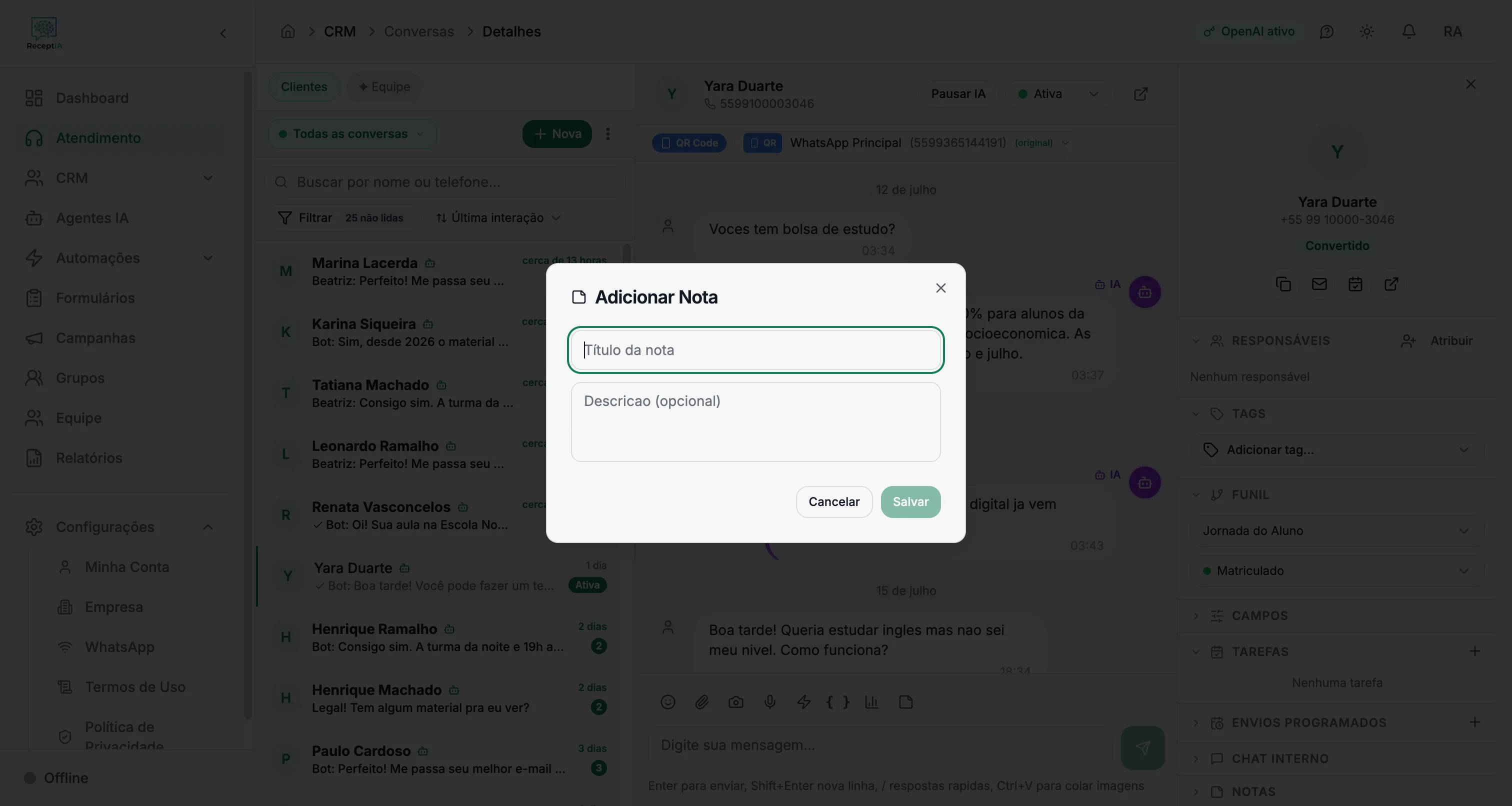The height and width of the screenshot is (806, 1512).
Task: Open notifications bell
Action: click(1408, 31)
